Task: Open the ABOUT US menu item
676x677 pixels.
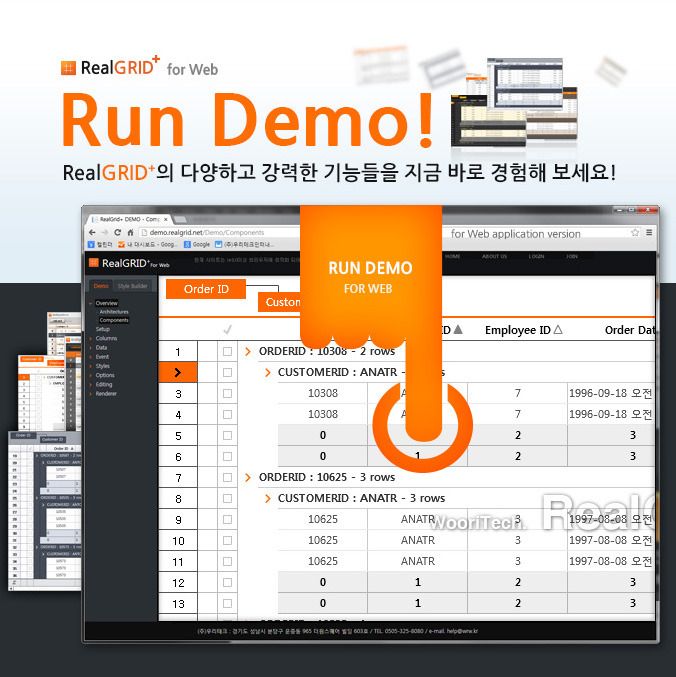Action: 495,256
